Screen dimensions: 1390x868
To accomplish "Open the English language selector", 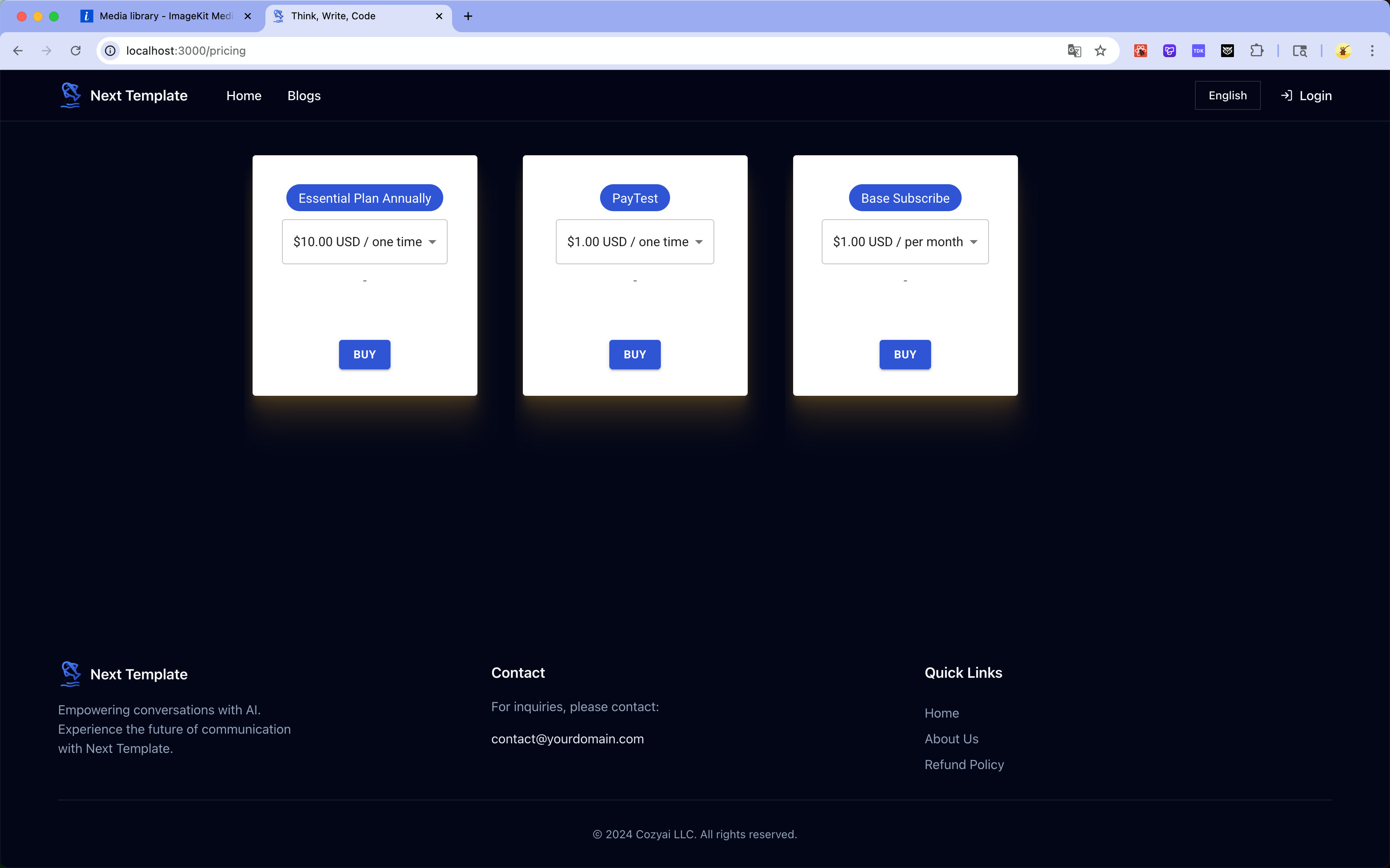I will click(x=1227, y=95).
